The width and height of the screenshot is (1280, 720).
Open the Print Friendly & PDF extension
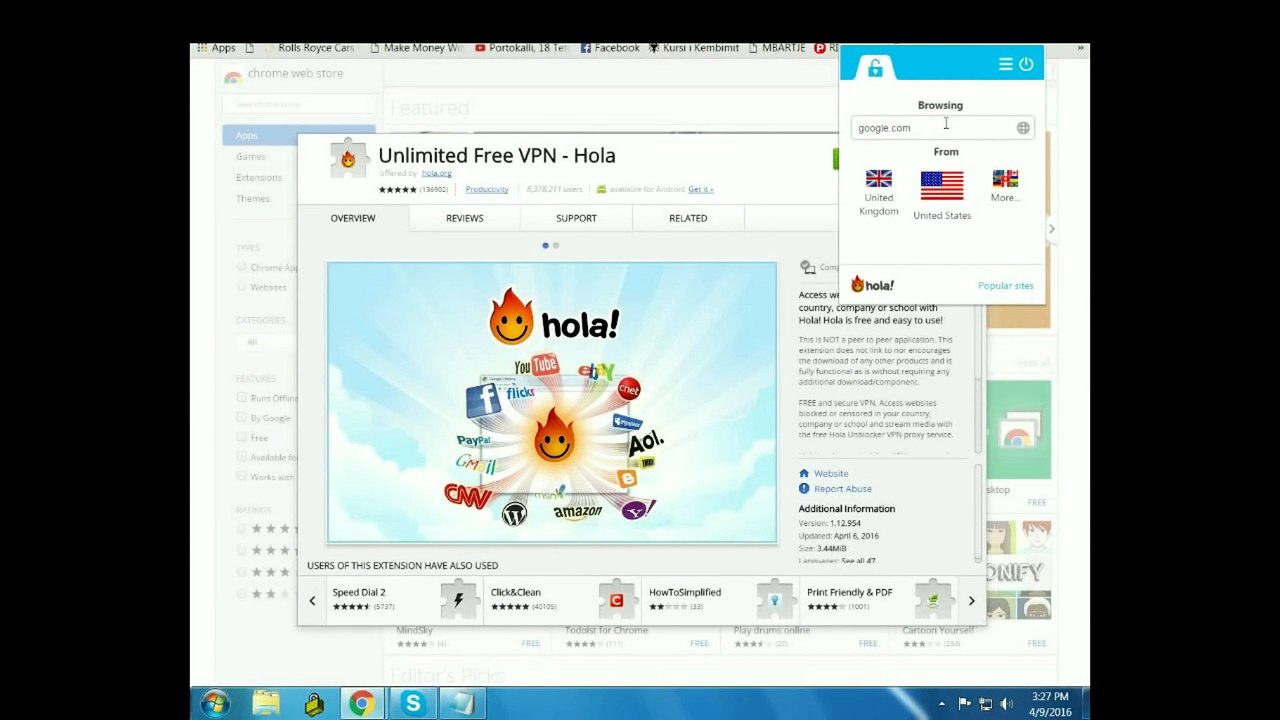pos(879,600)
